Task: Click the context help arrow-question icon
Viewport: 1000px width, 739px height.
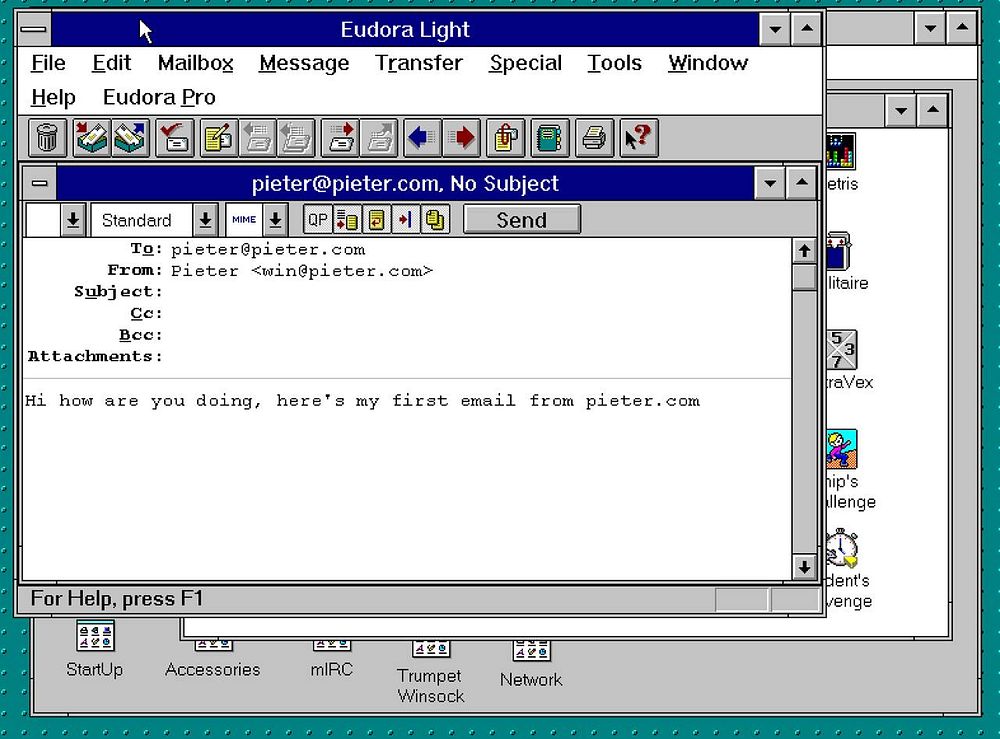Action: tap(638, 137)
